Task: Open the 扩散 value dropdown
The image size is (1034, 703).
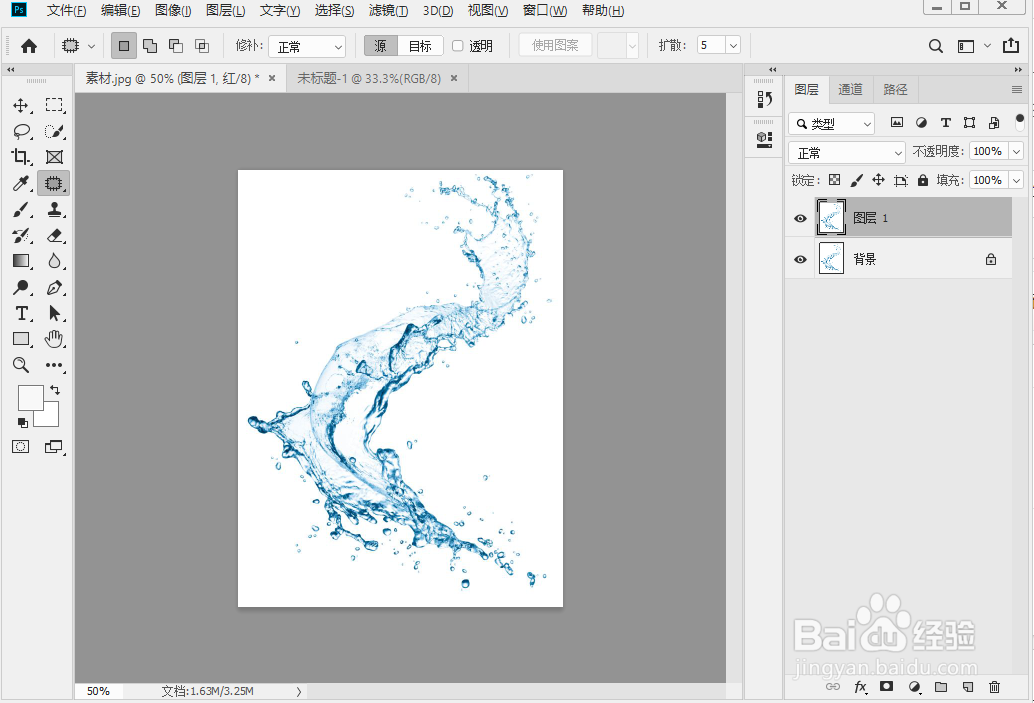Action: pyautogui.click(x=733, y=46)
